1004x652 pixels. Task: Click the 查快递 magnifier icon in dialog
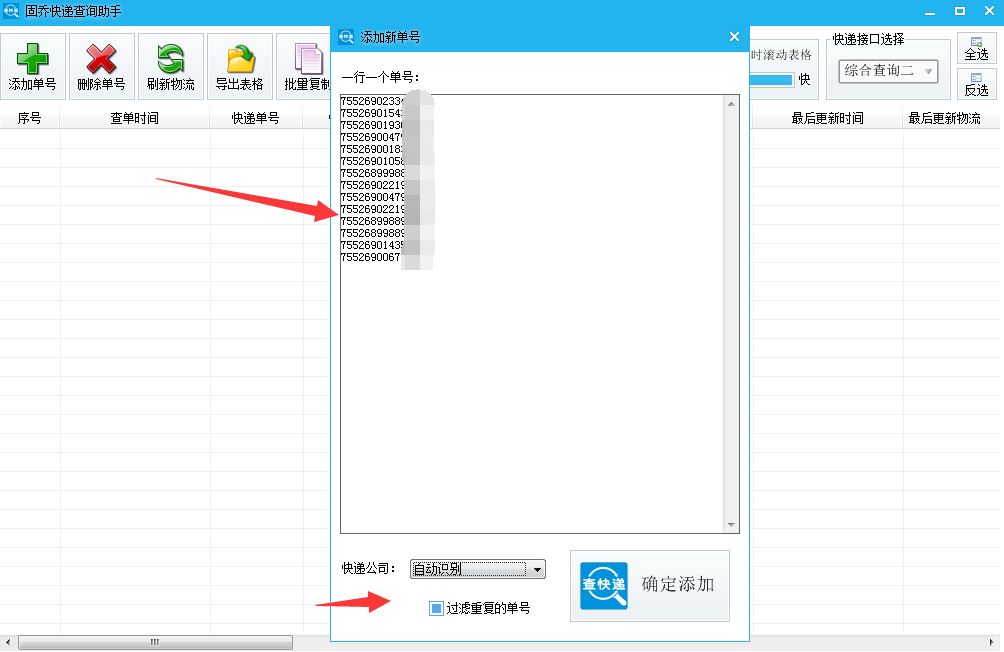tap(604, 585)
